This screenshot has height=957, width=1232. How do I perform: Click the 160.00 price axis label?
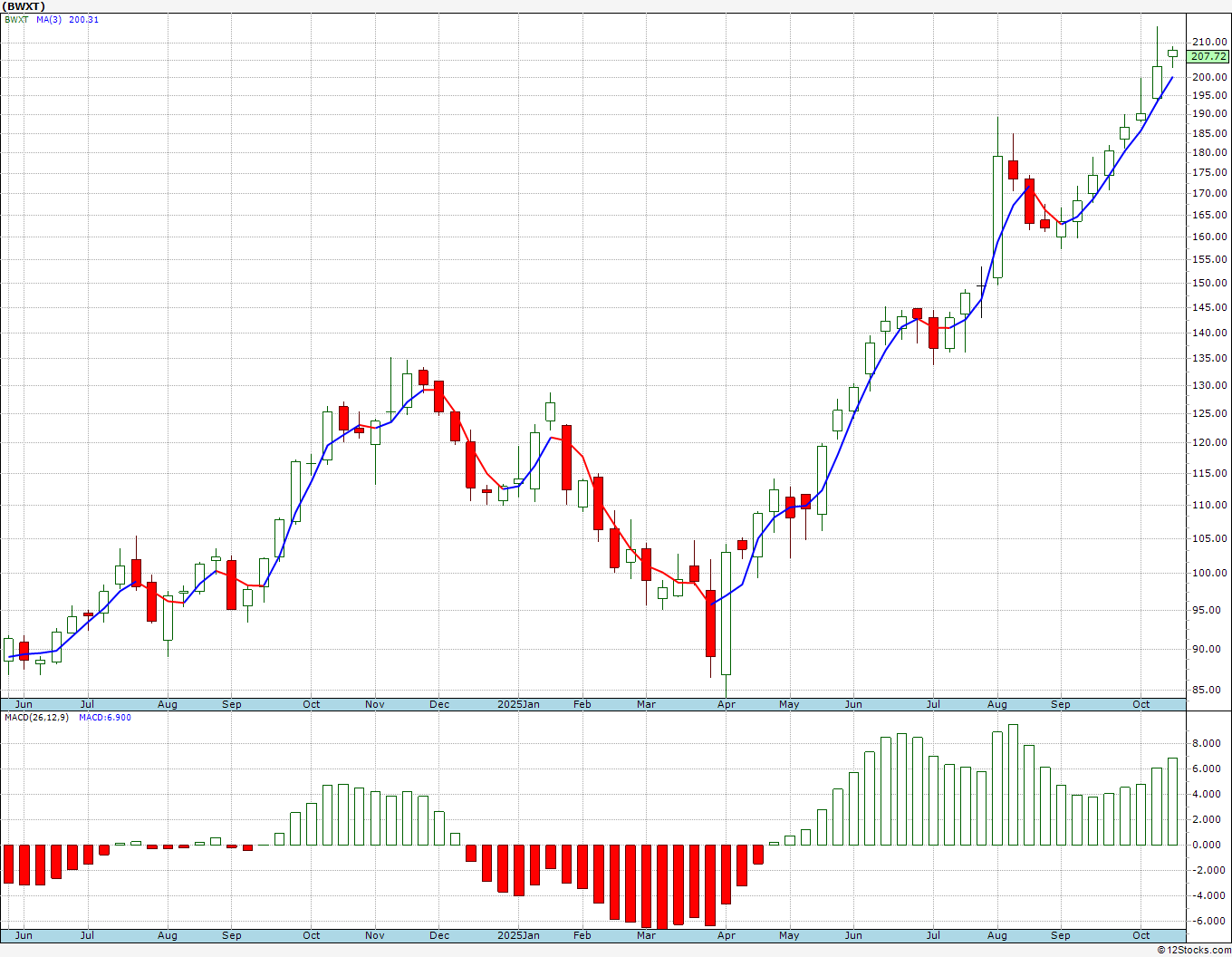1209,237
